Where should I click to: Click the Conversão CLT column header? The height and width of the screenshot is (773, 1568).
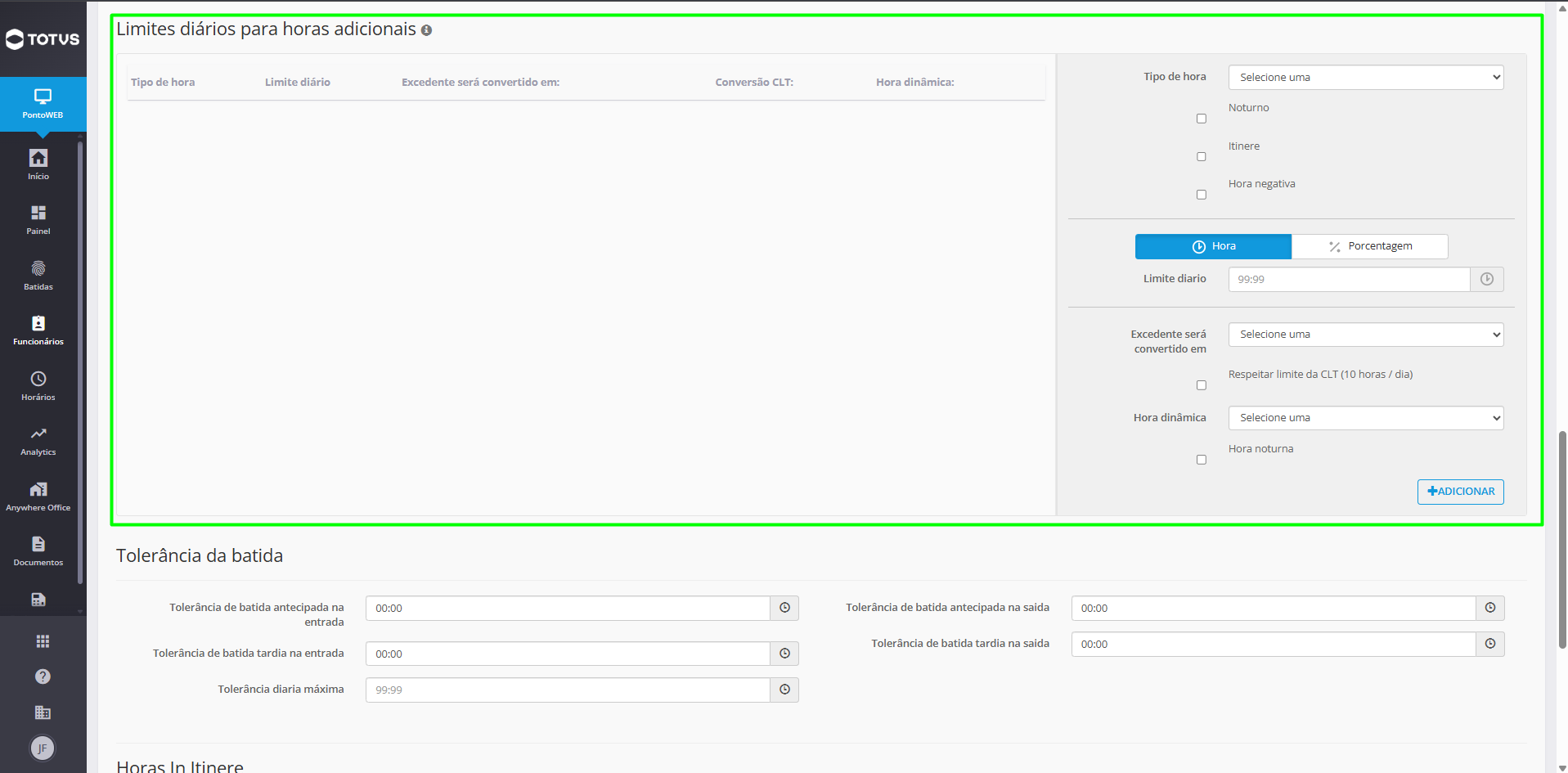[754, 82]
